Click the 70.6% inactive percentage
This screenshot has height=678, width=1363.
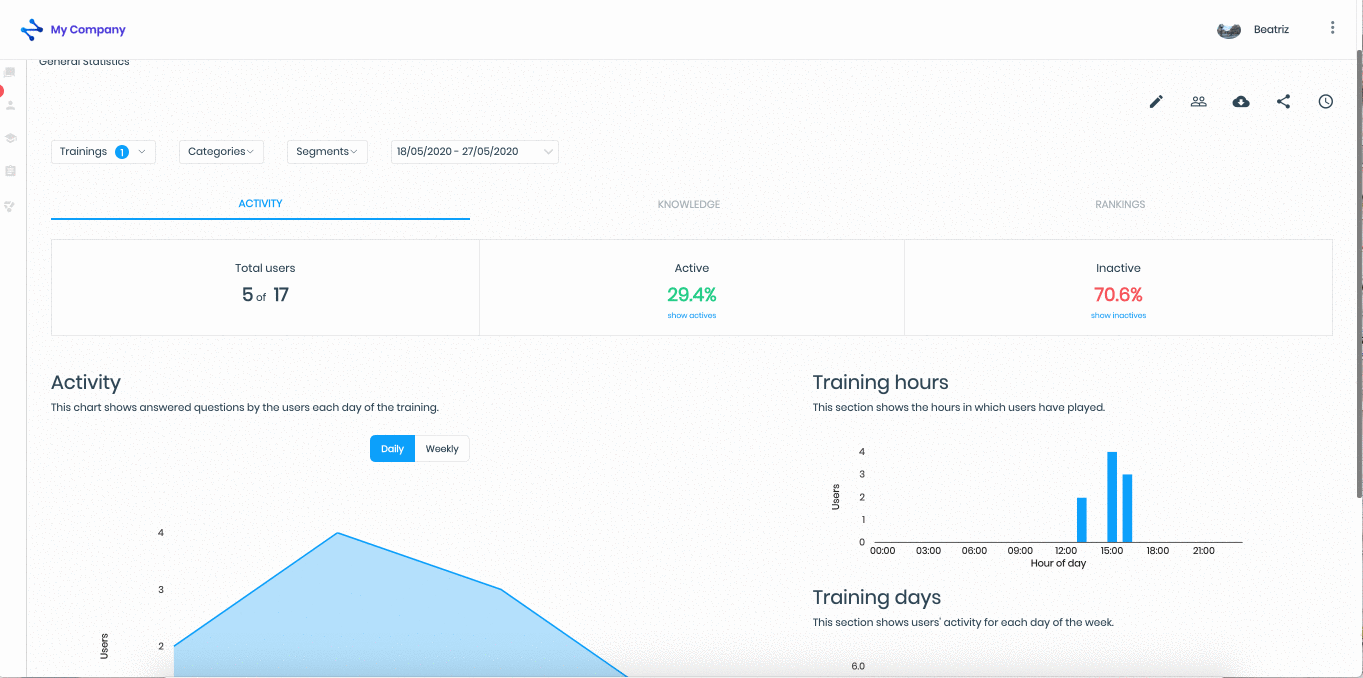pos(1118,295)
